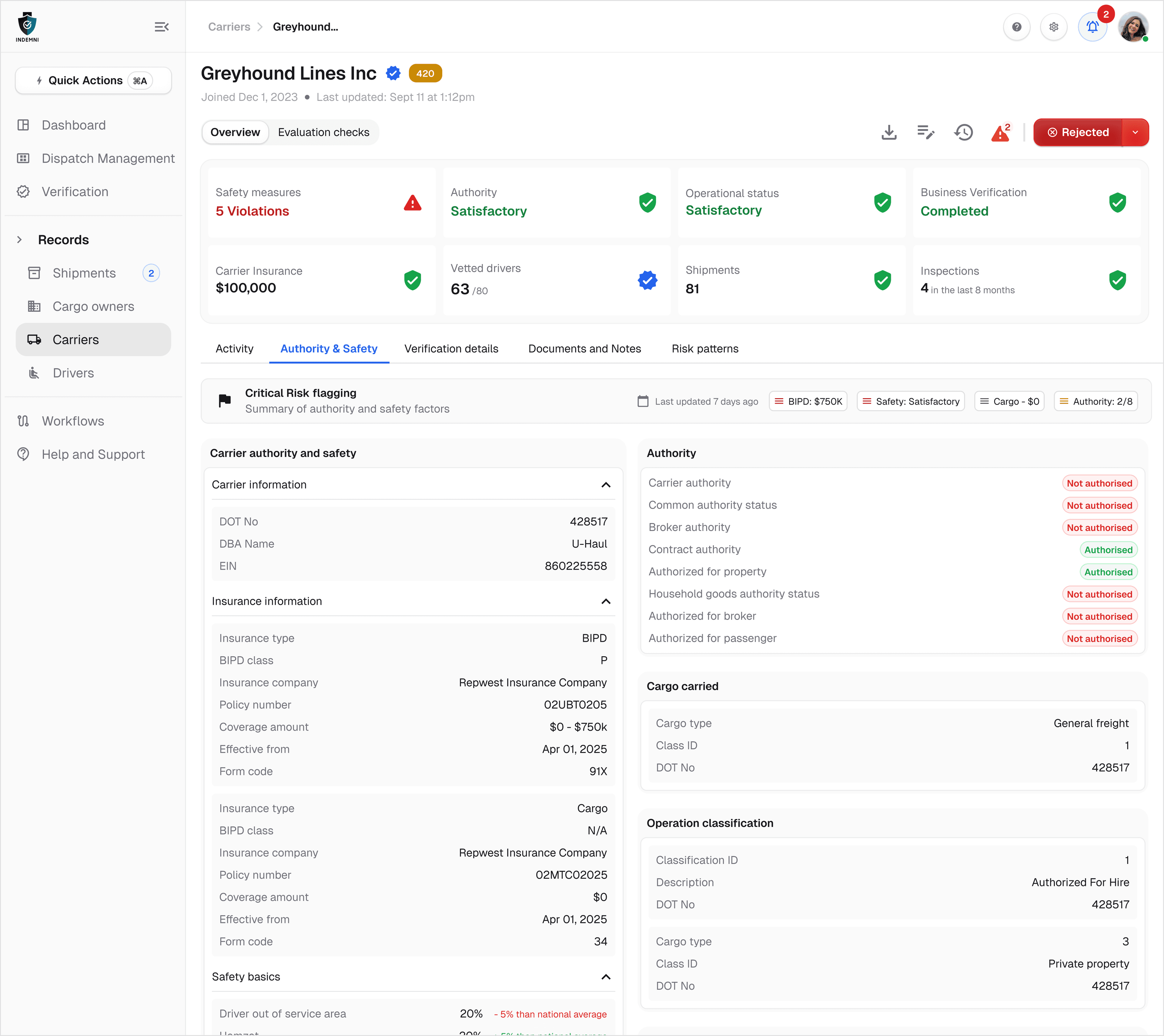Open Quick Actions
This screenshot has height=1036, width=1164.
click(x=93, y=80)
